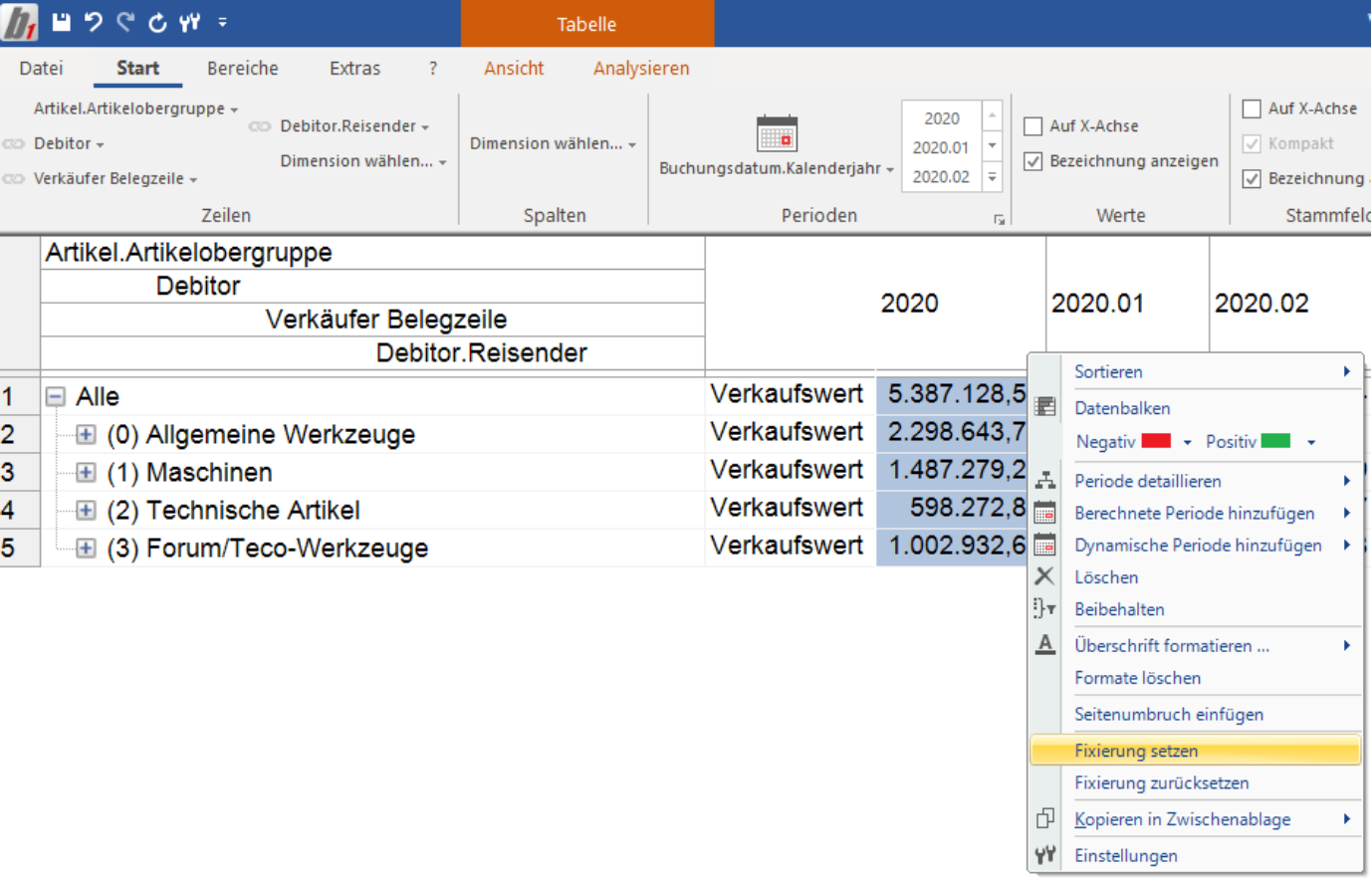The width and height of the screenshot is (1372, 882).
Task: Toggle Auf X-Achse checkbox in Werte
Action: point(1033,126)
